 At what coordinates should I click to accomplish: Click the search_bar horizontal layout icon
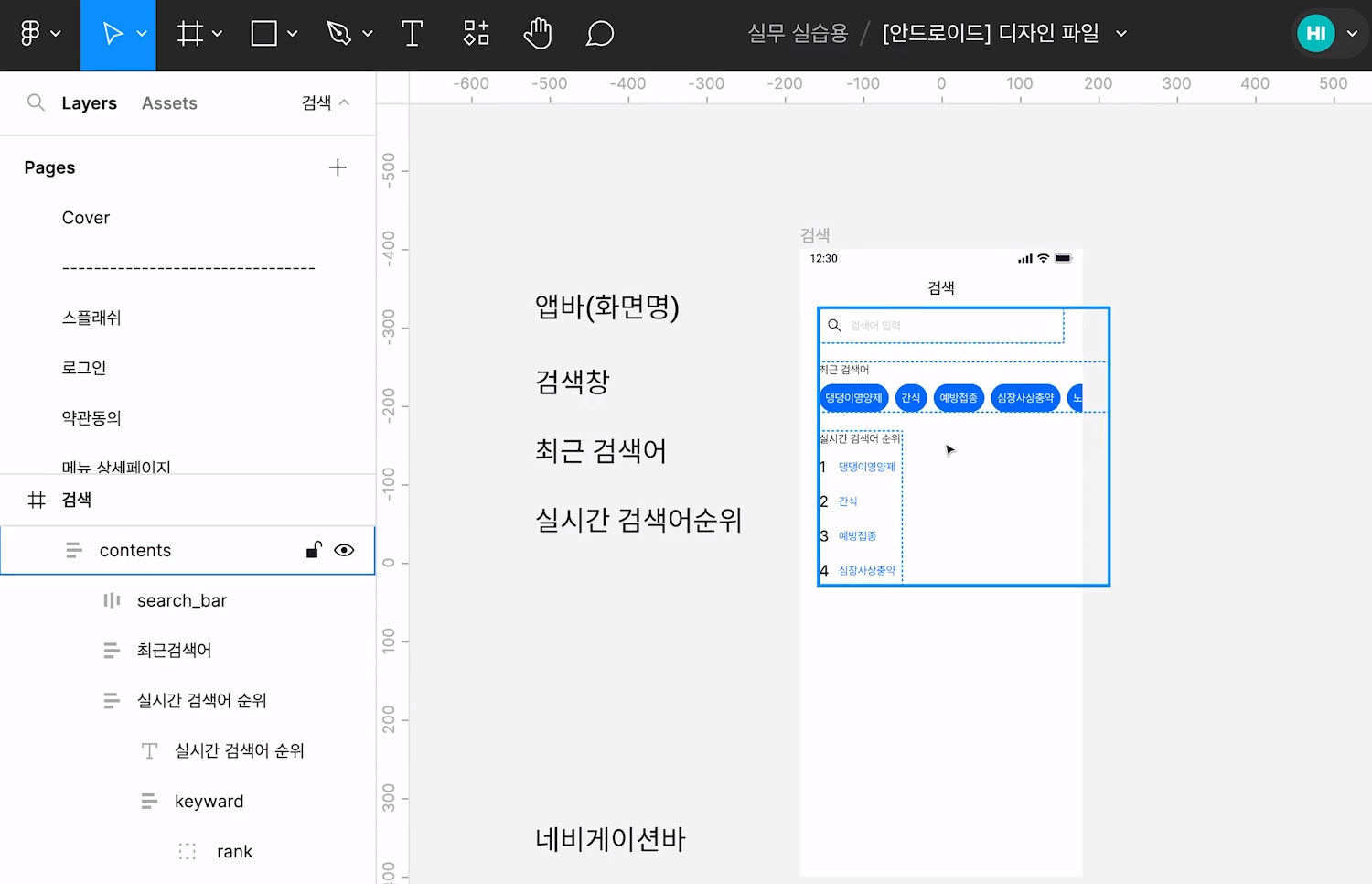pos(112,600)
